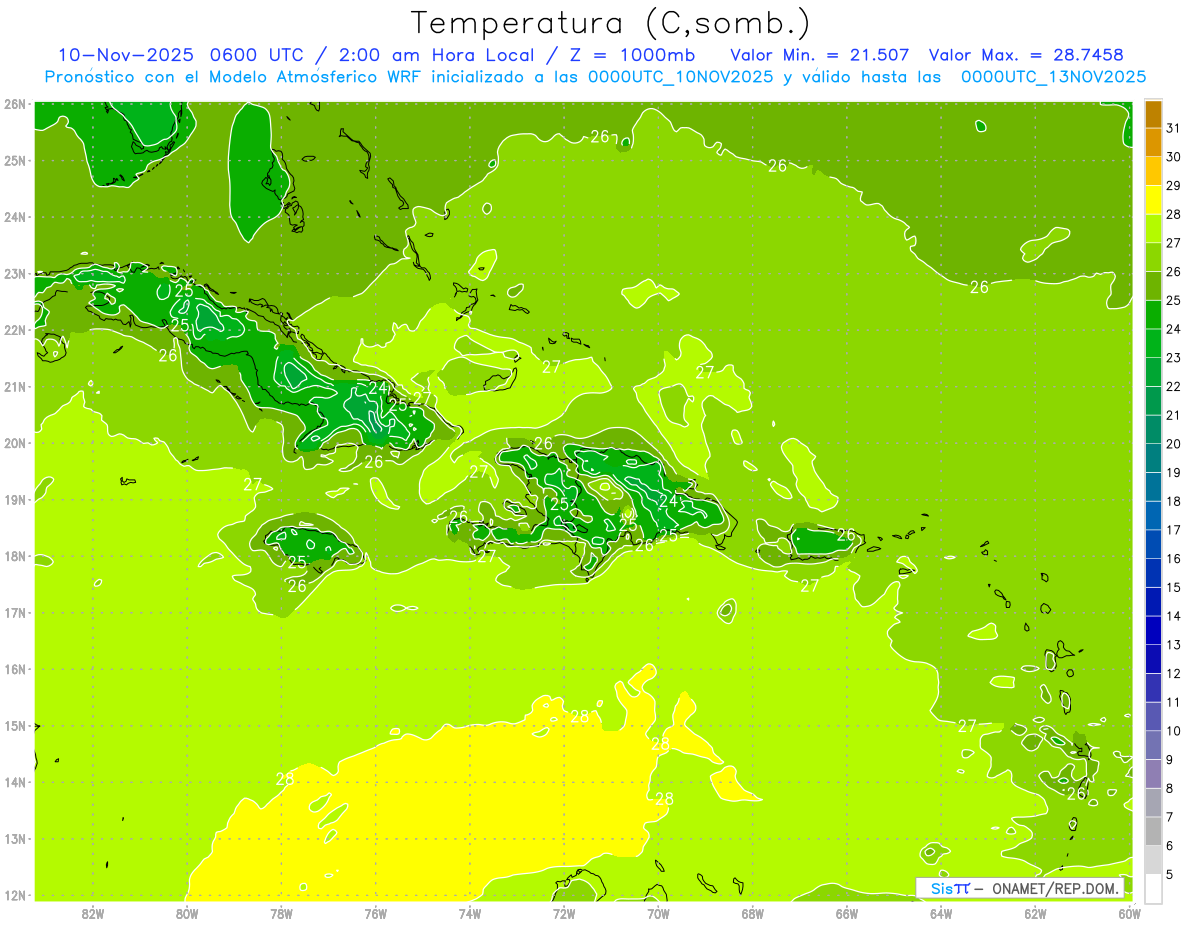Viewport: 1200px width, 927px height.
Task: Click the longitude axis label "78W"
Action: click(281, 913)
